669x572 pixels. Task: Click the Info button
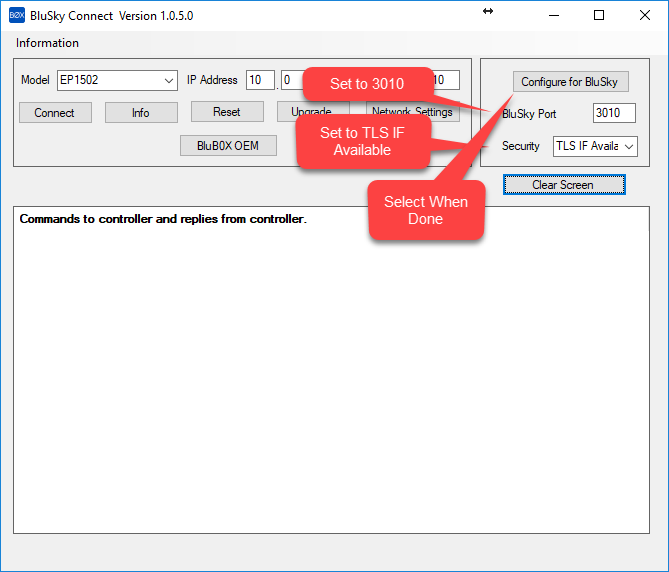tap(141, 113)
